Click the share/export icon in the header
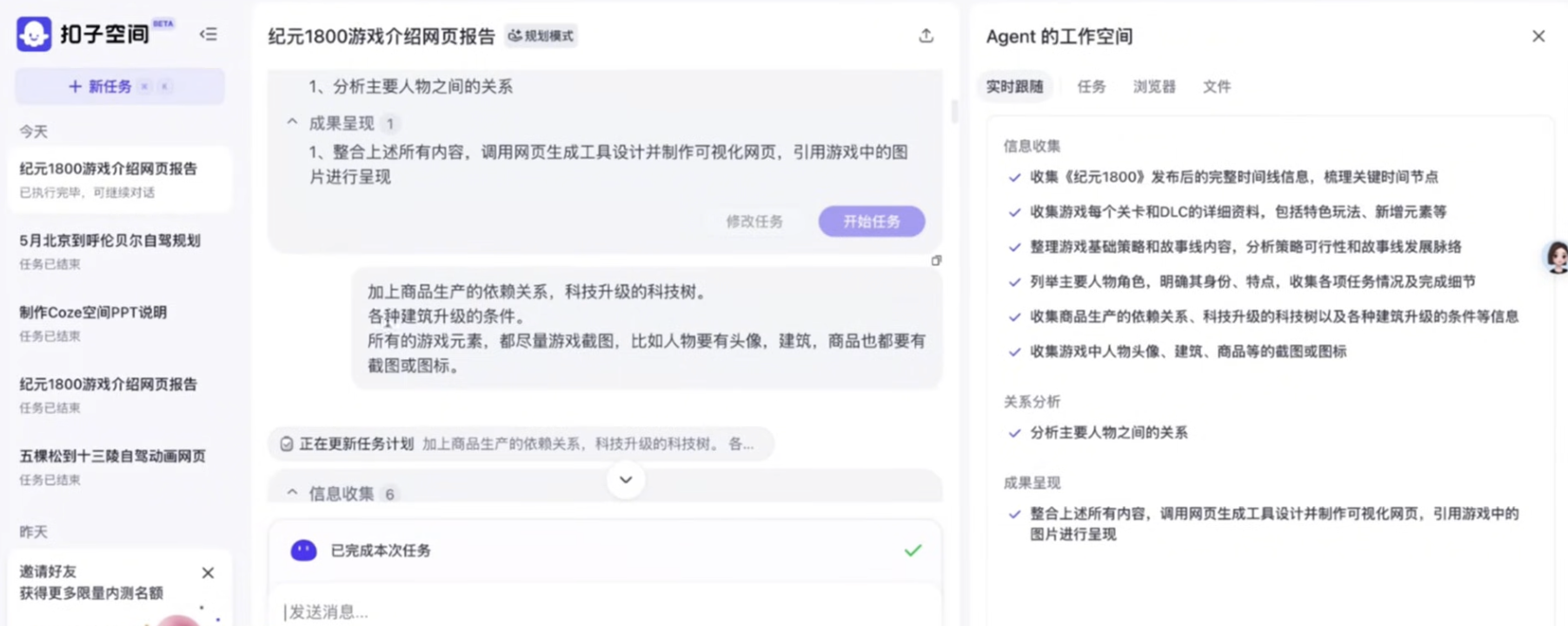Viewport: 1568px width, 626px height. tap(926, 36)
